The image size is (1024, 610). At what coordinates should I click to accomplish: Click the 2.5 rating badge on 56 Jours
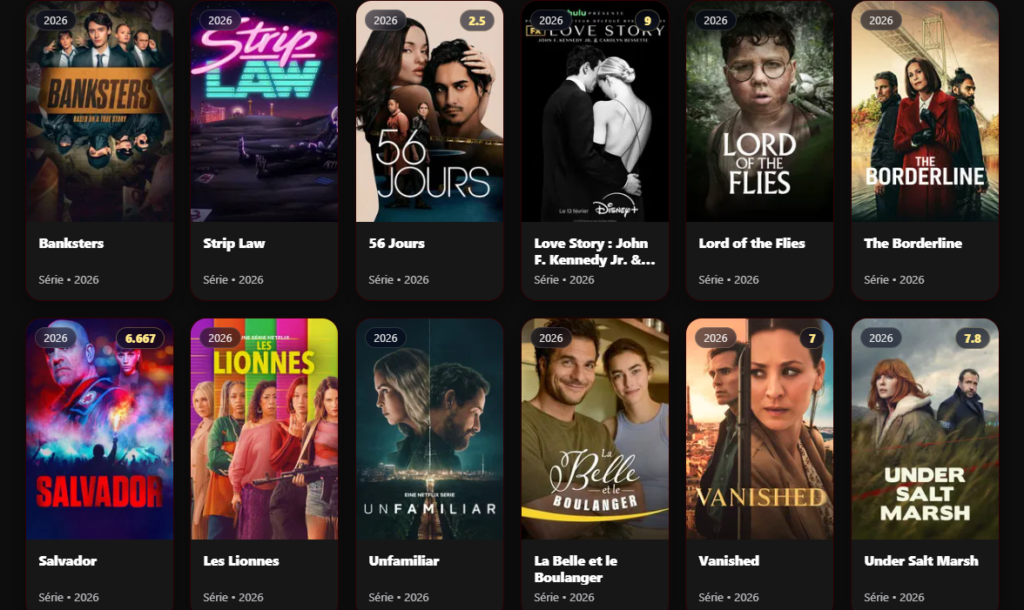[x=477, y=20]
